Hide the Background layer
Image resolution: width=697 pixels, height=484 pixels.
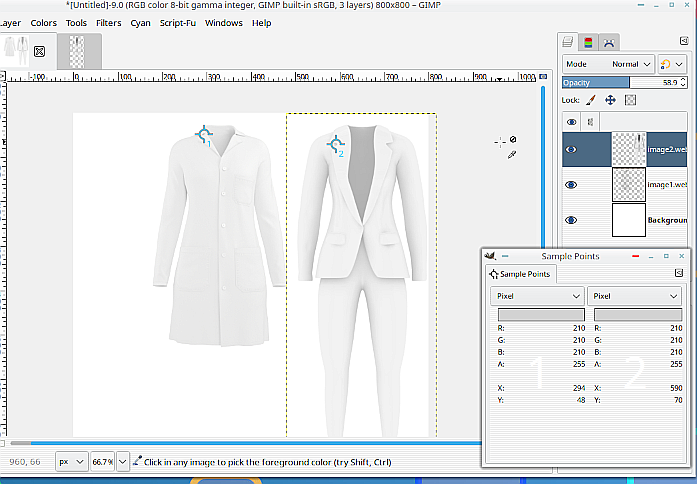point(571,220)
